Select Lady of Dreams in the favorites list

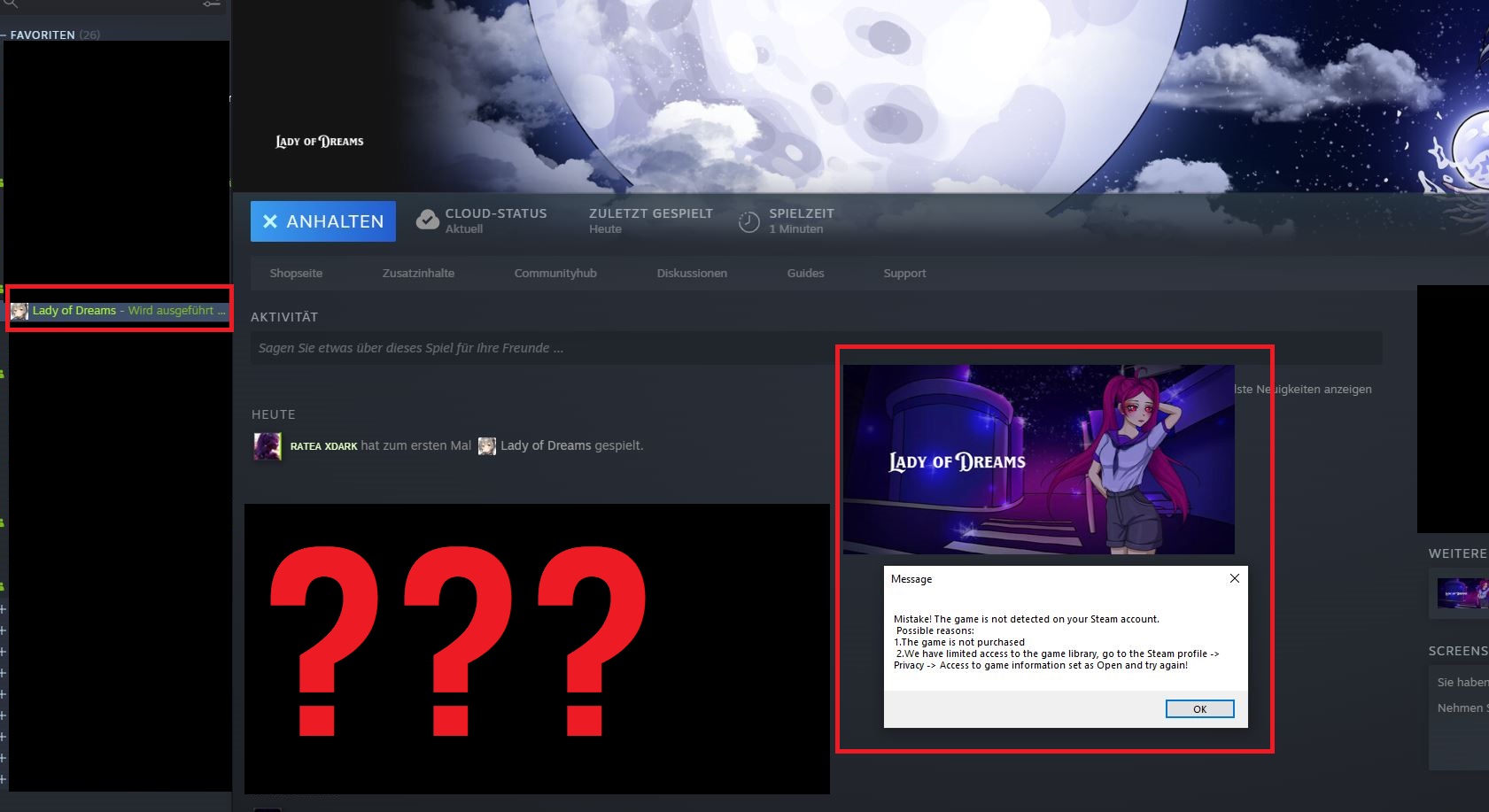coord(120,311)
